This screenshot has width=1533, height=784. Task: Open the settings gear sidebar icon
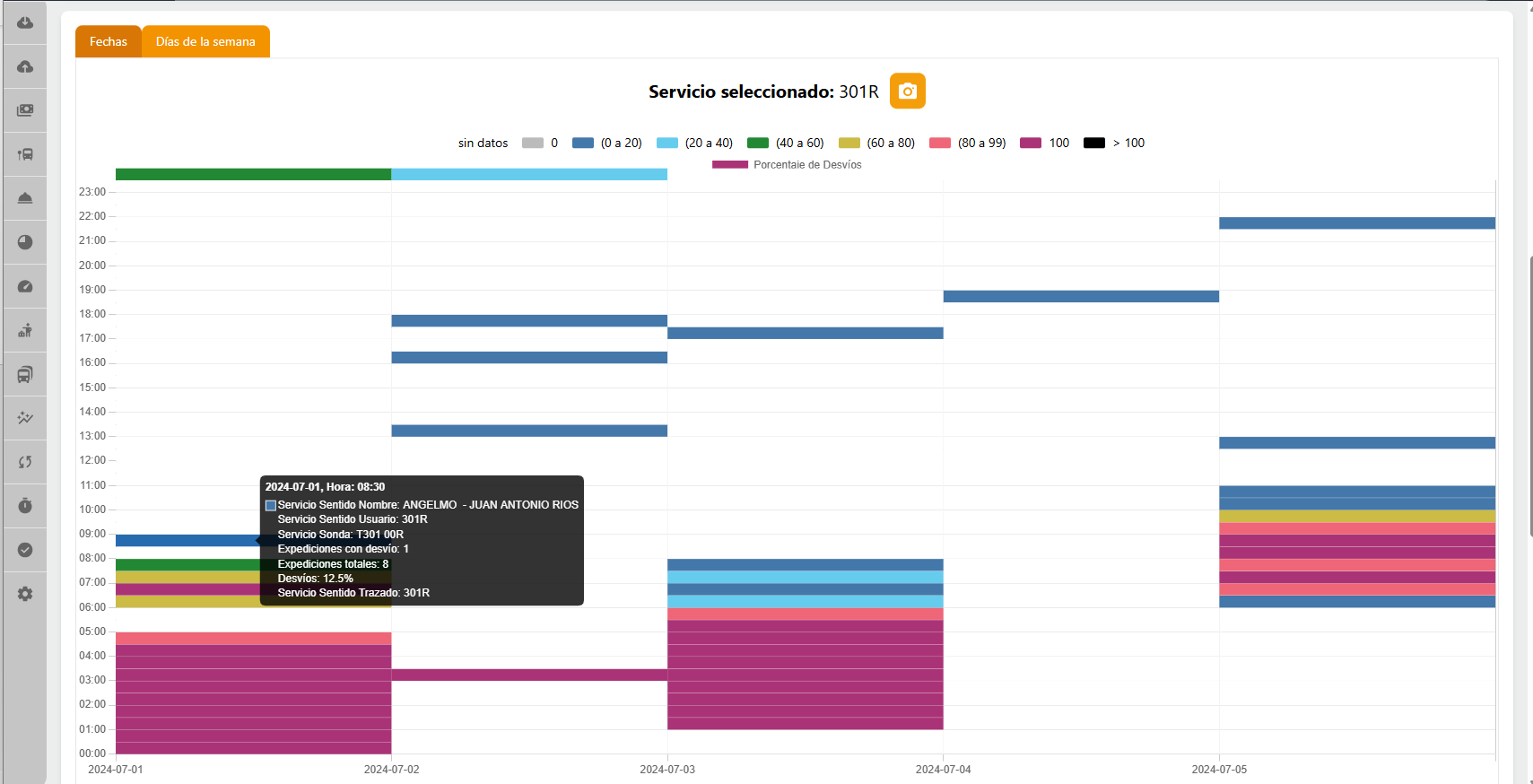(25, 594)
